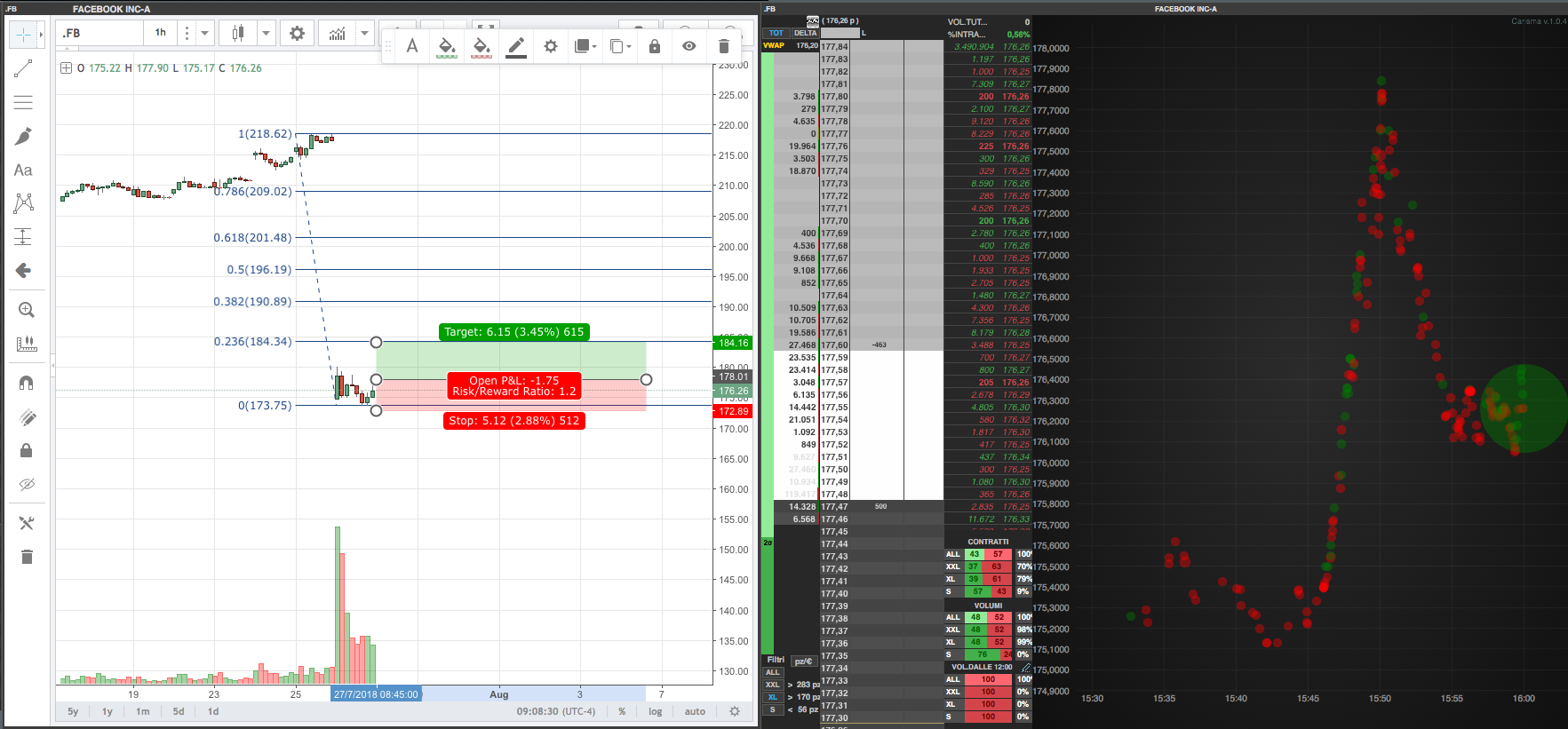Select the 1y range button
Screen dimensions: 1568x729
click(107, 711)
